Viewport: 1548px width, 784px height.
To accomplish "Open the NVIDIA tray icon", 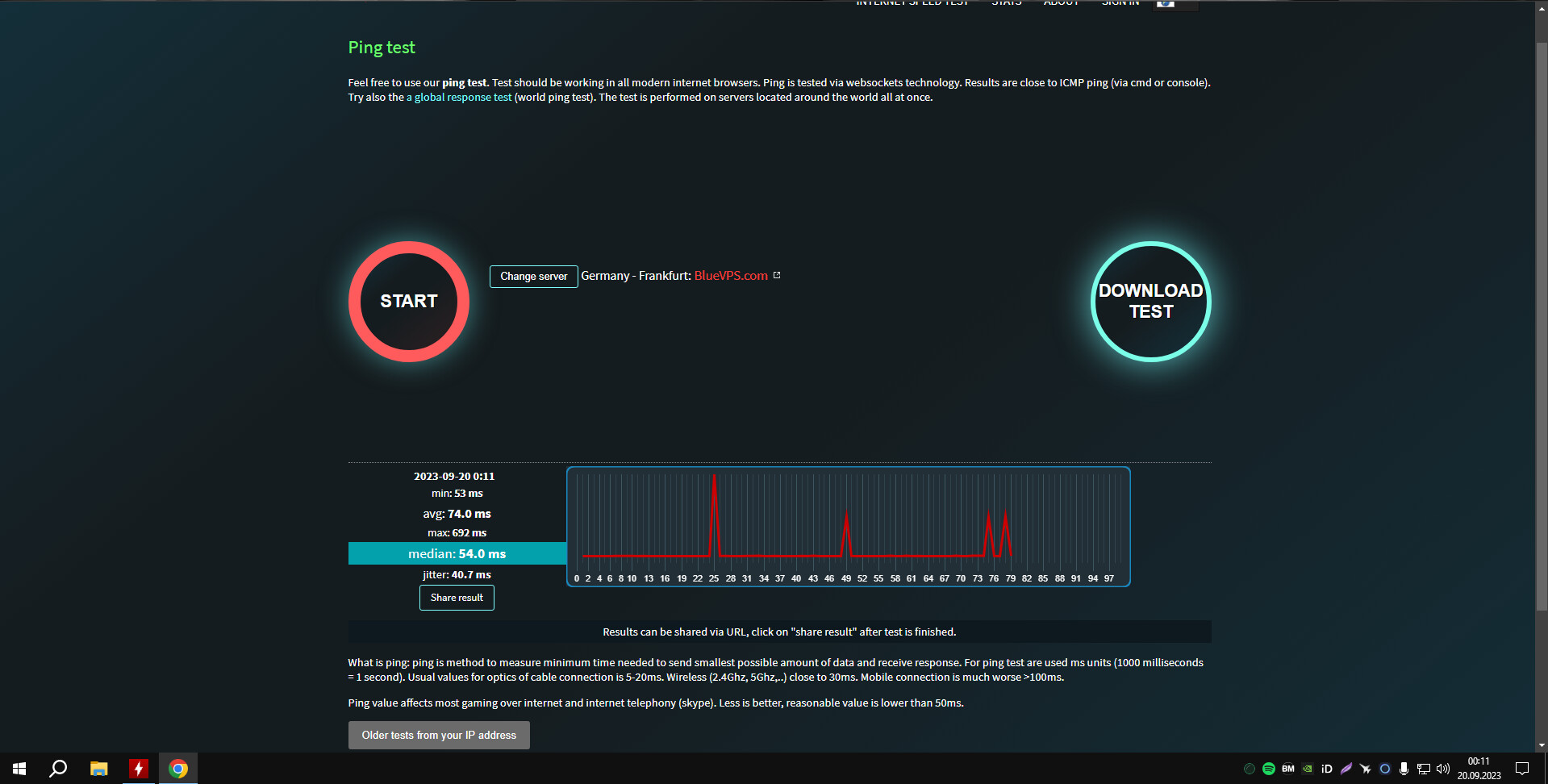I will pos(1308,769).
